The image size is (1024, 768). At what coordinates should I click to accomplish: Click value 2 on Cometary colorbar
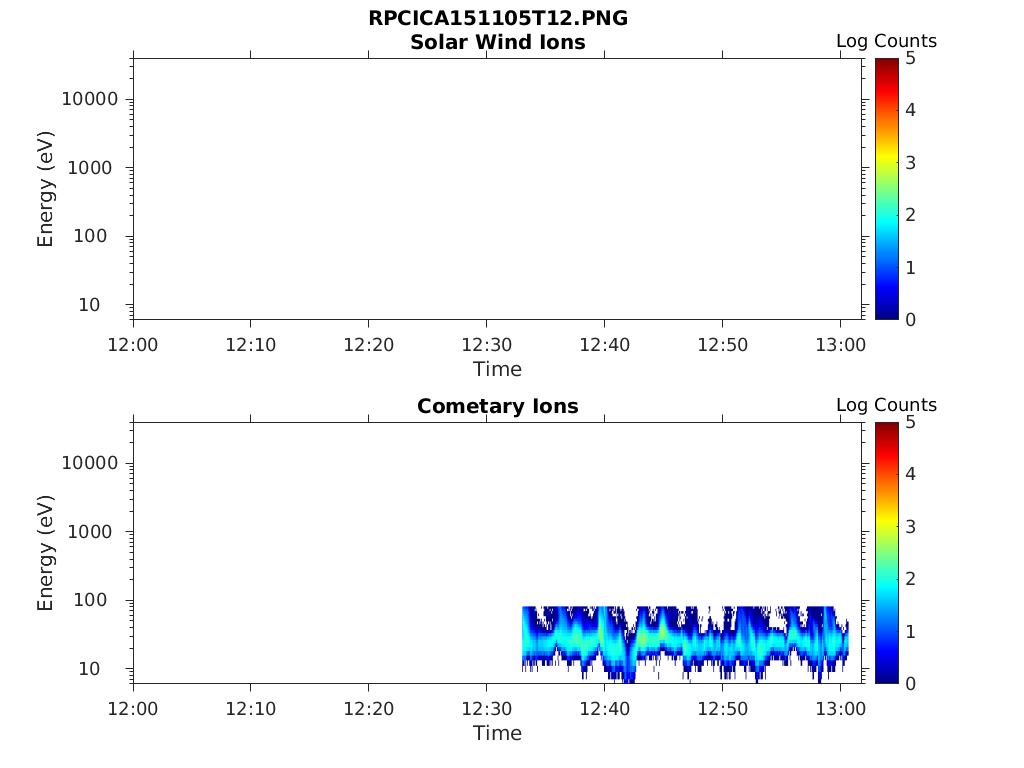(910, 579)
